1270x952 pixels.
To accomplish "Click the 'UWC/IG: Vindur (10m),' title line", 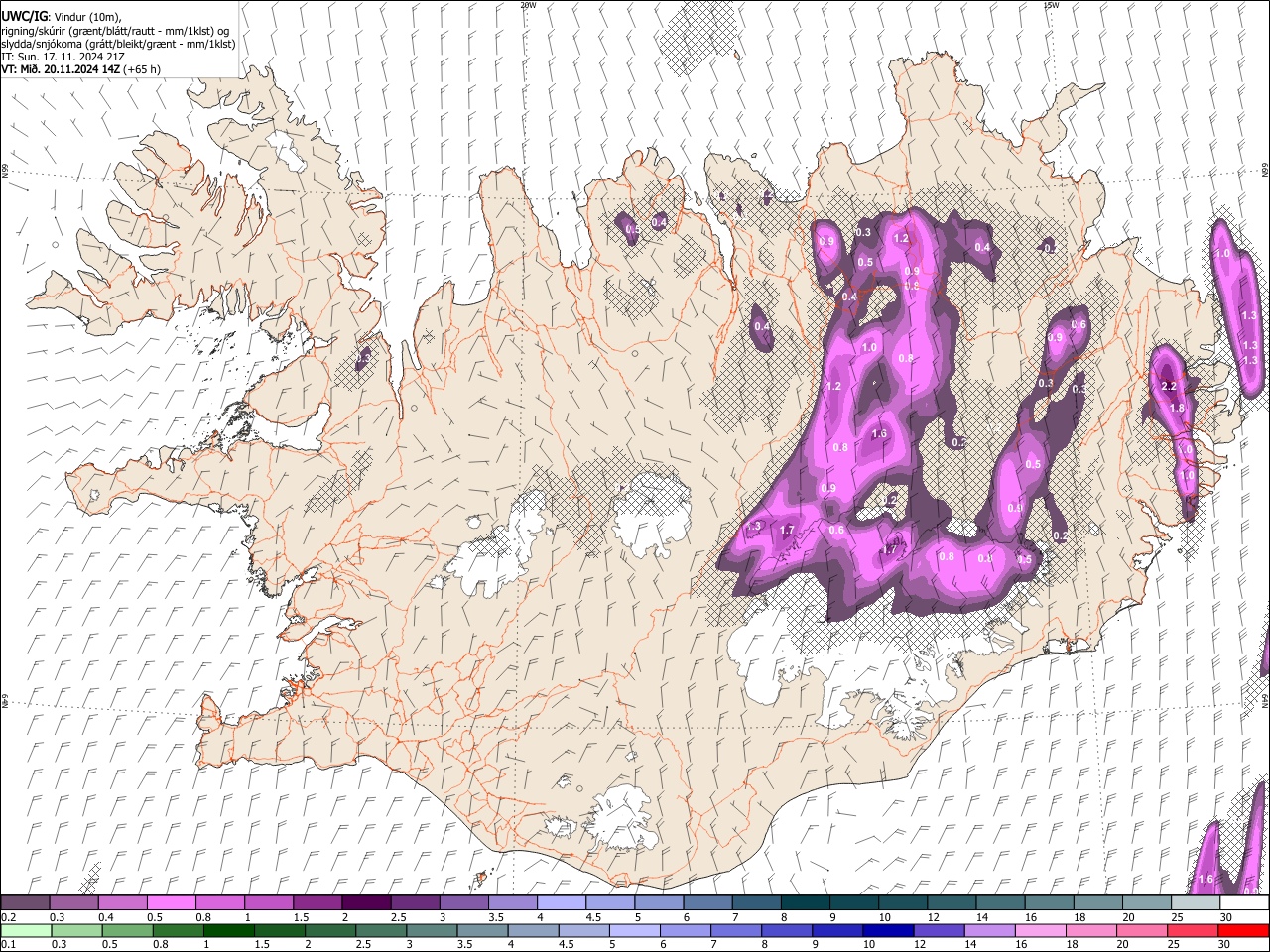I will pos(61,18).
